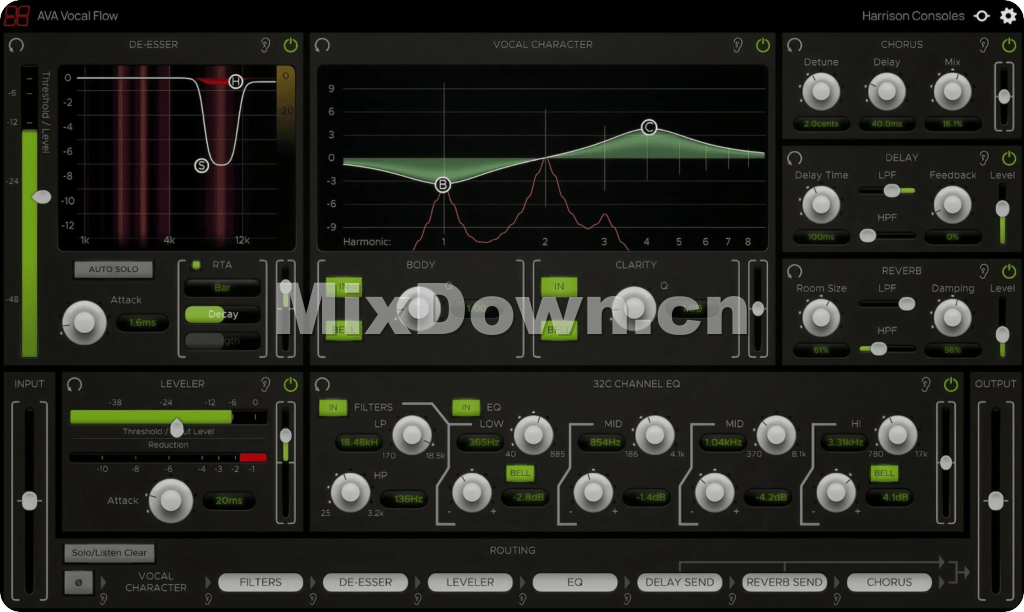Open the settings gear in the header
This screenshot has height=612, width=1024.
1008,16
